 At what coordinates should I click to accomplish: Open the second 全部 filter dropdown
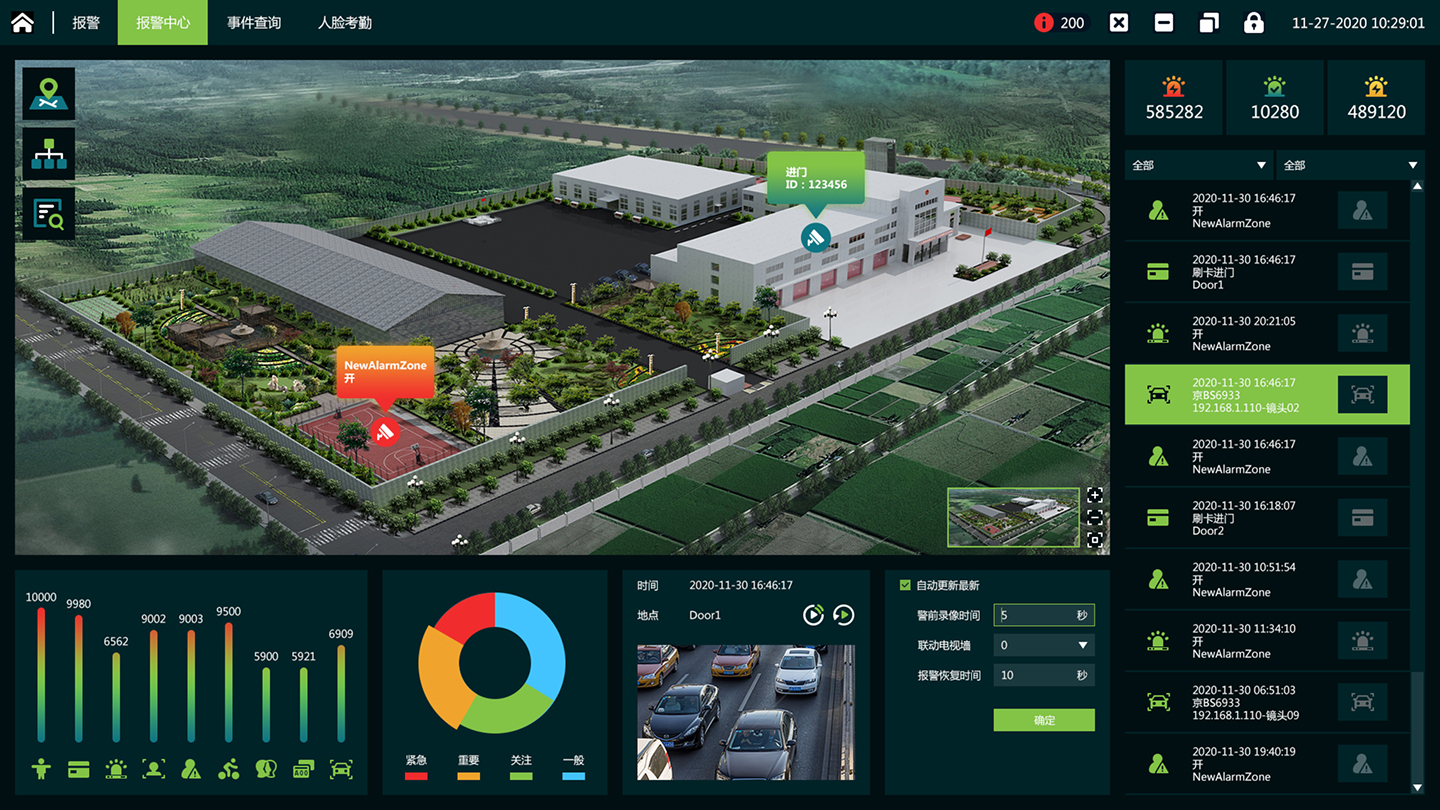(x=1350, y=165)
